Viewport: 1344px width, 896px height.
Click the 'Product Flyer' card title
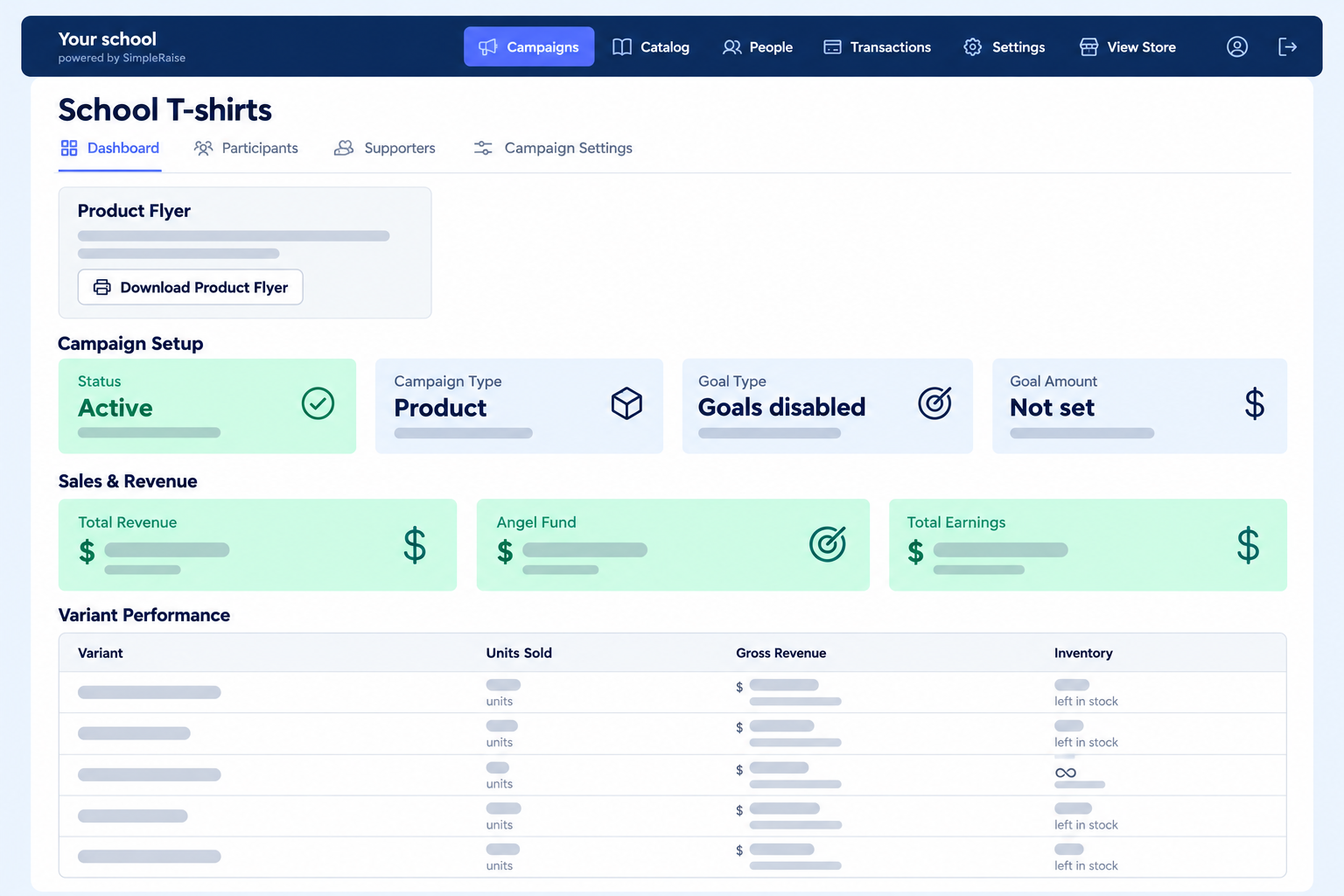point(134,211)
